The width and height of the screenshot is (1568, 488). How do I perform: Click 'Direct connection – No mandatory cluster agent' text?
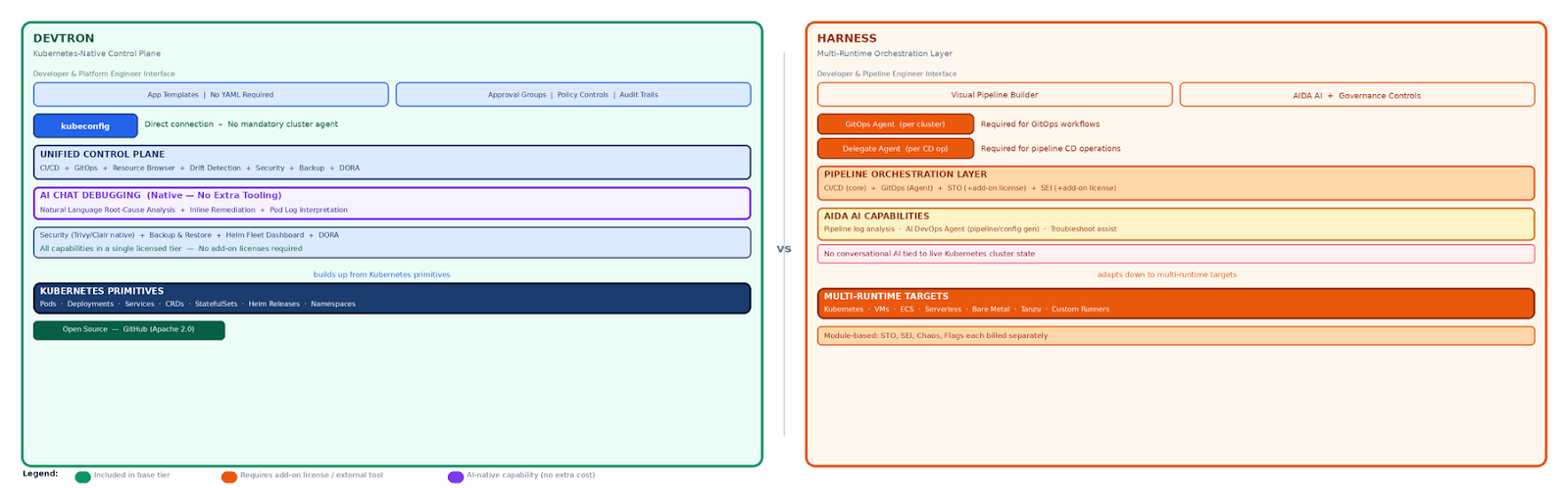(x=242, y=124)
